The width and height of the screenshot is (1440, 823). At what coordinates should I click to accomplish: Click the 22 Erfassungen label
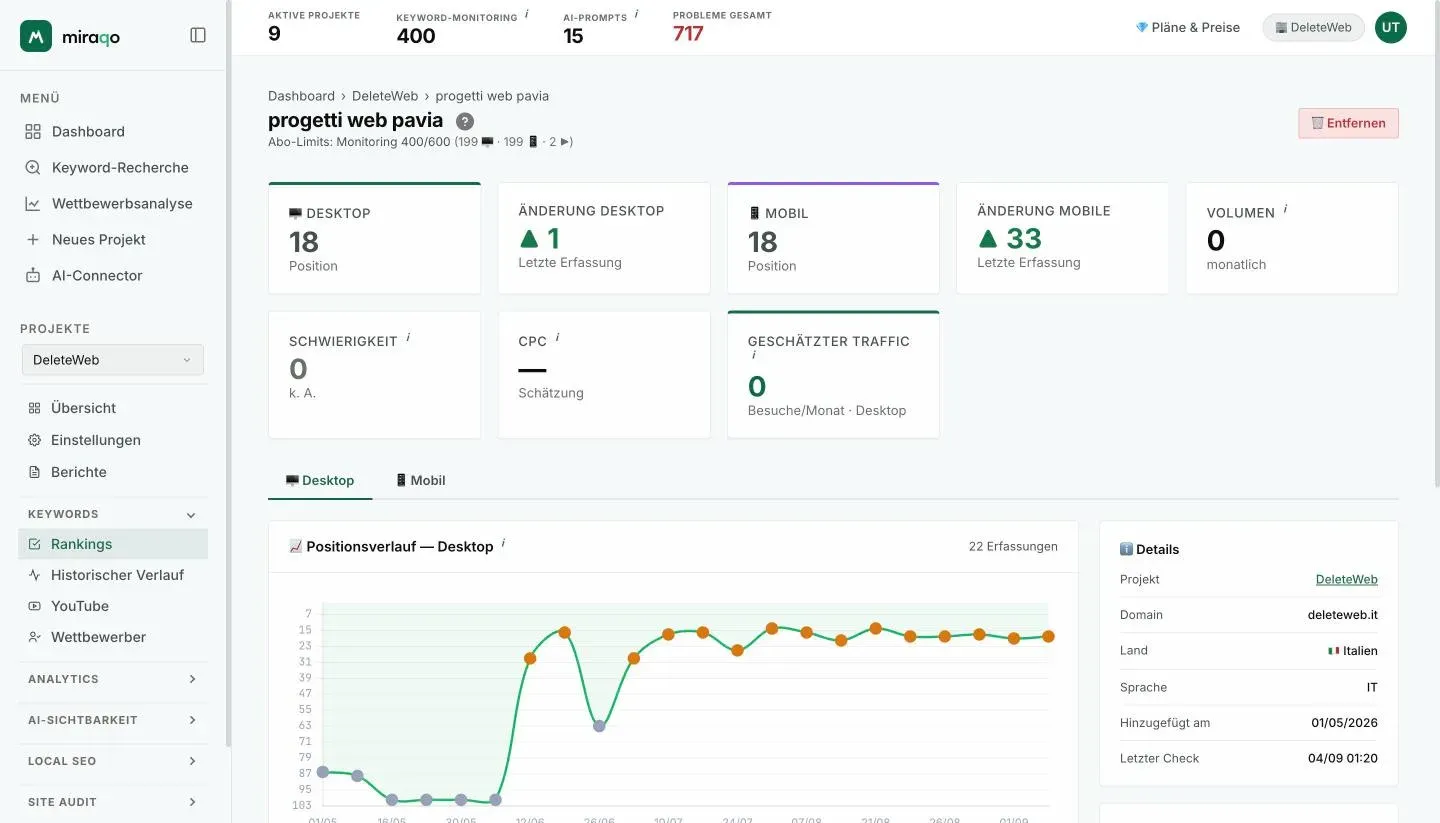click(x=1013, y=547)
